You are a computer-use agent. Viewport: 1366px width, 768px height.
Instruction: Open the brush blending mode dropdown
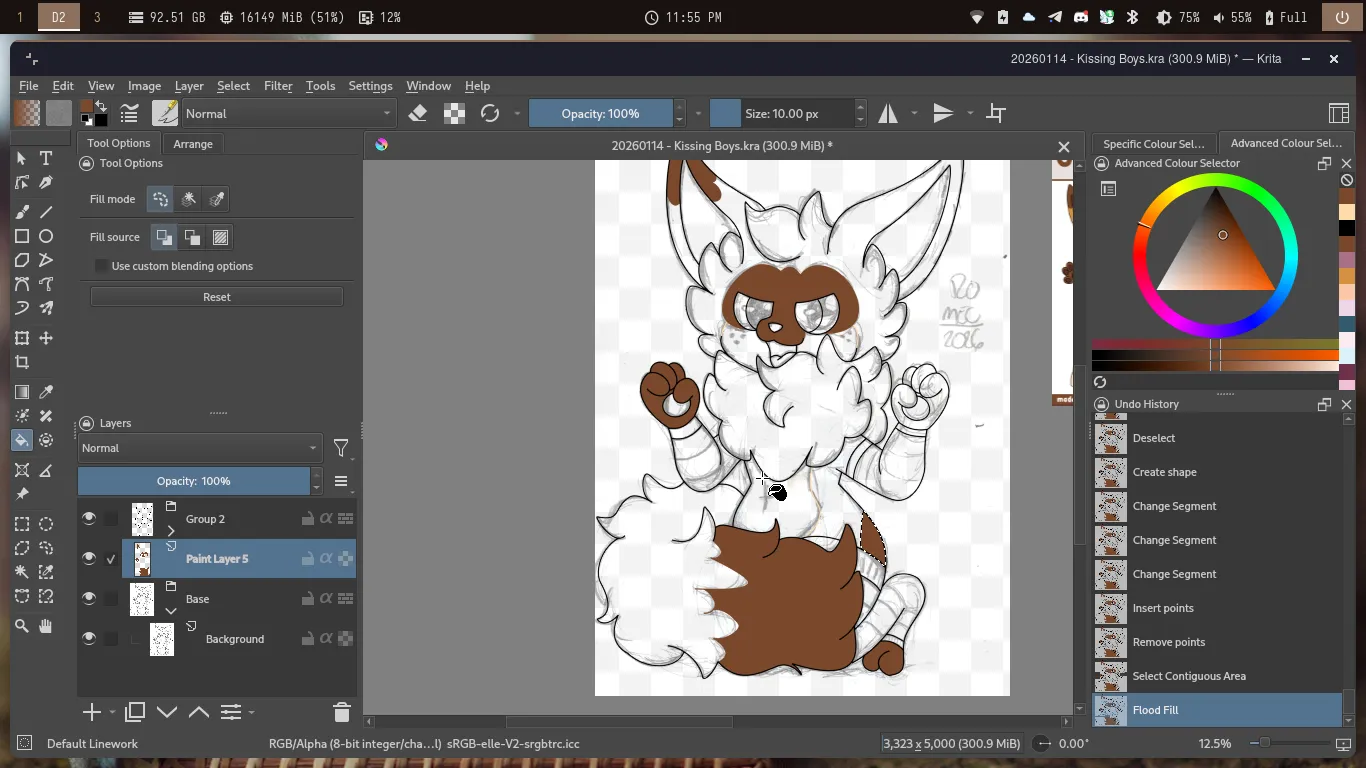pos(288,113)
